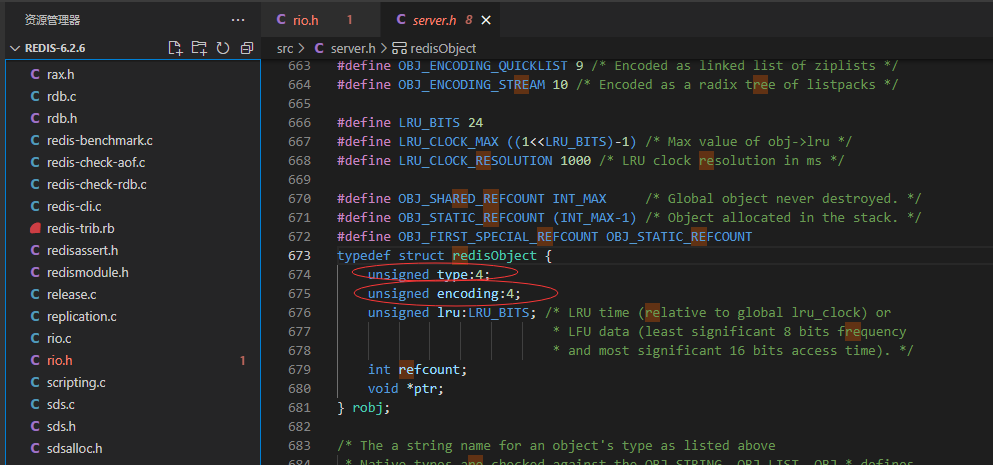Click the server.h breadcrumb segment

click(x=353, y=48)
